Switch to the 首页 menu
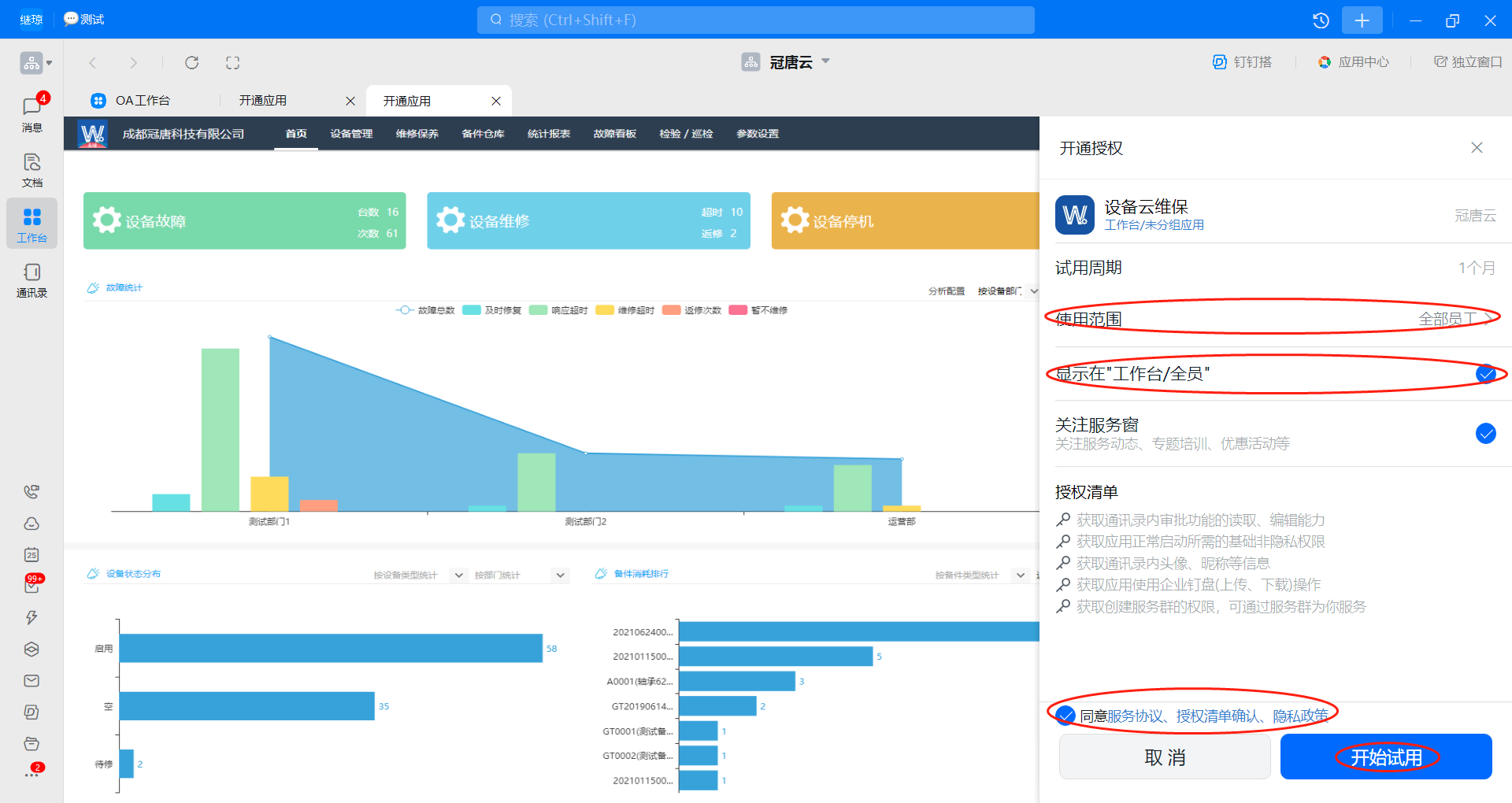Screen dimensions: 1512x803 pos(296,134)
